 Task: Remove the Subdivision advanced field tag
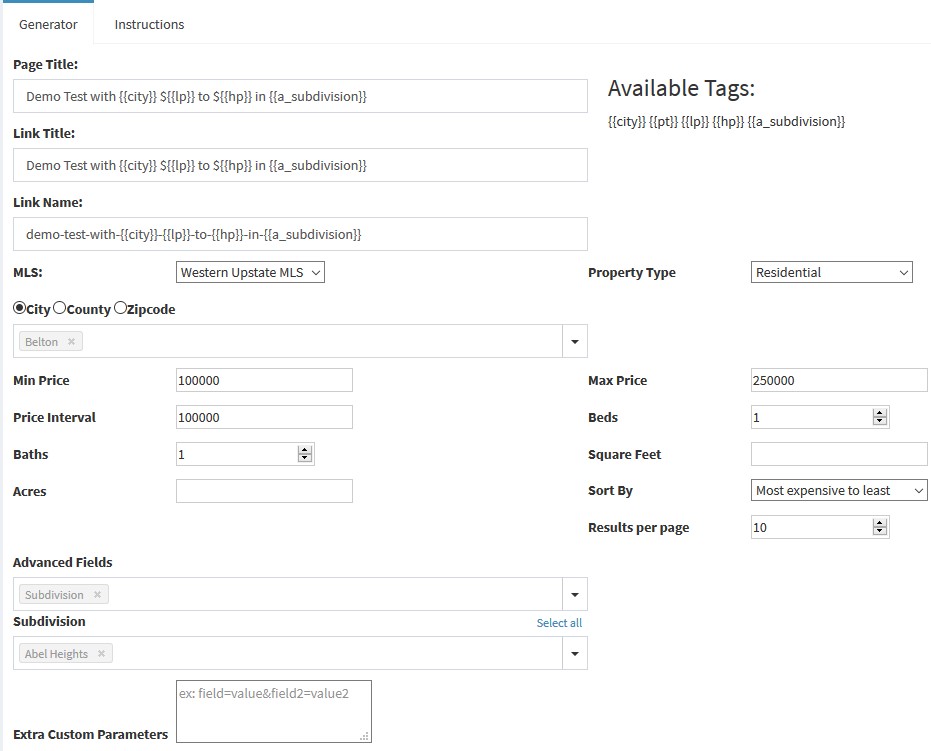pyautogui.click(x=97, y=594)
